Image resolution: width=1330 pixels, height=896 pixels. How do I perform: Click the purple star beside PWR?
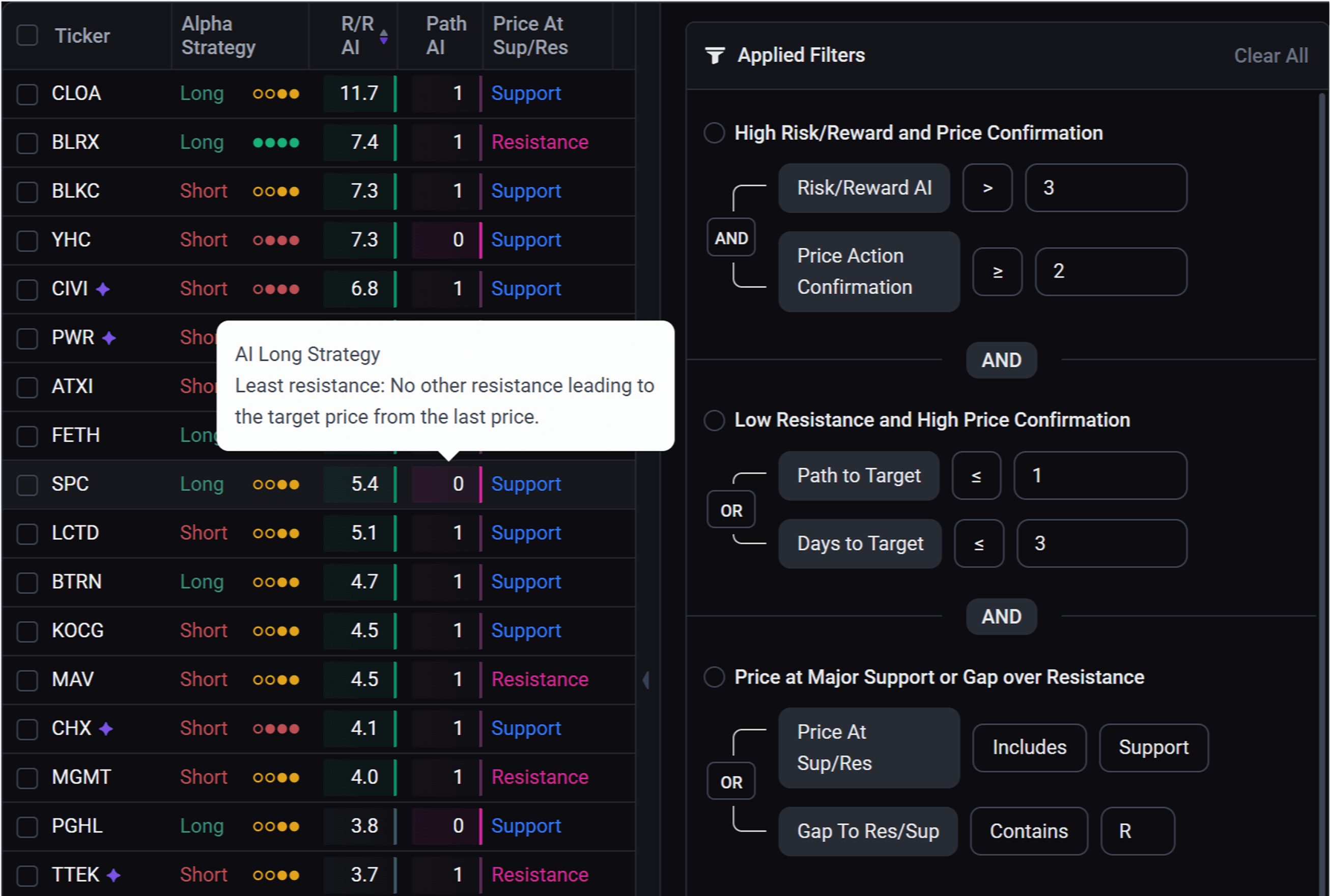[109, 338]
